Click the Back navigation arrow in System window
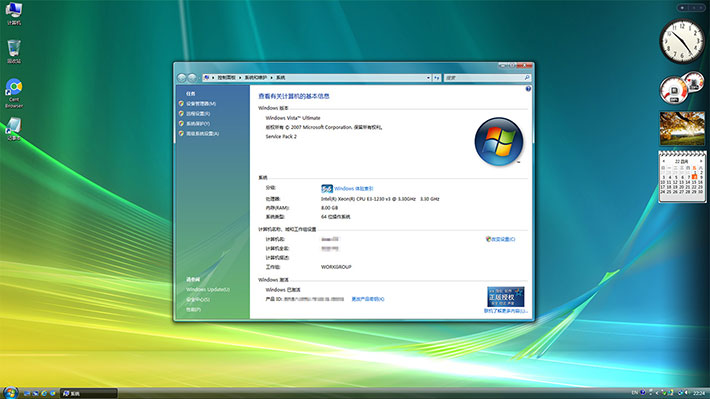The height and width of the screenshot is (399, 710). [x=182, y=78]
